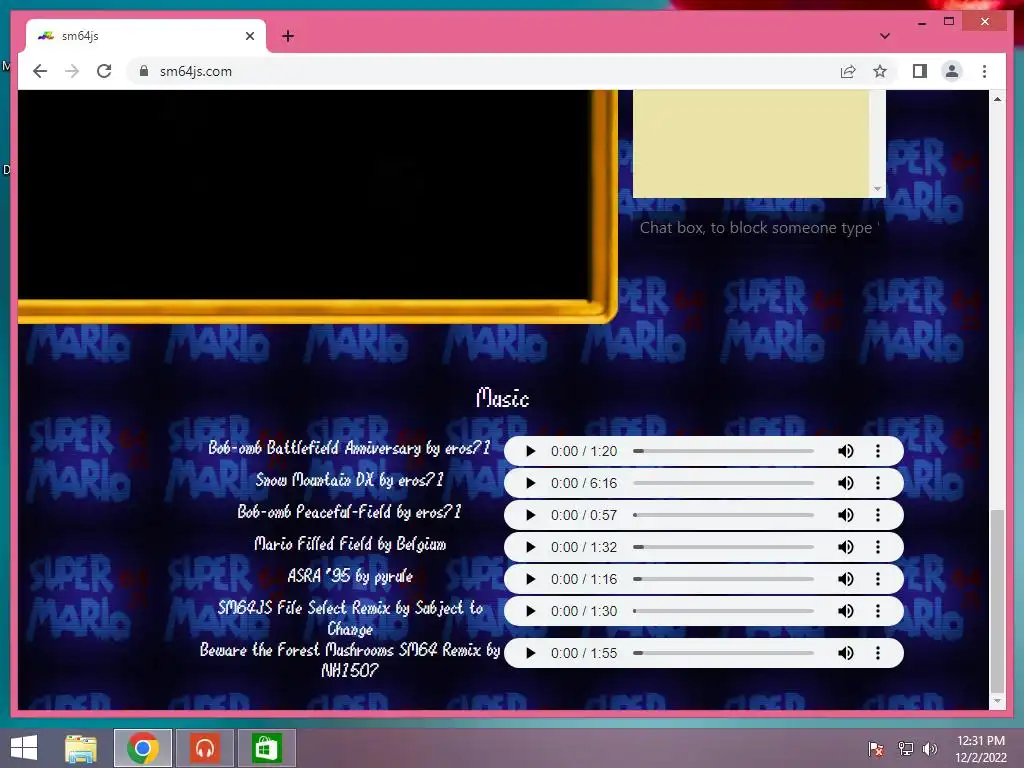Click the Music section heading

pyautogui.click(x=502, y=398)
